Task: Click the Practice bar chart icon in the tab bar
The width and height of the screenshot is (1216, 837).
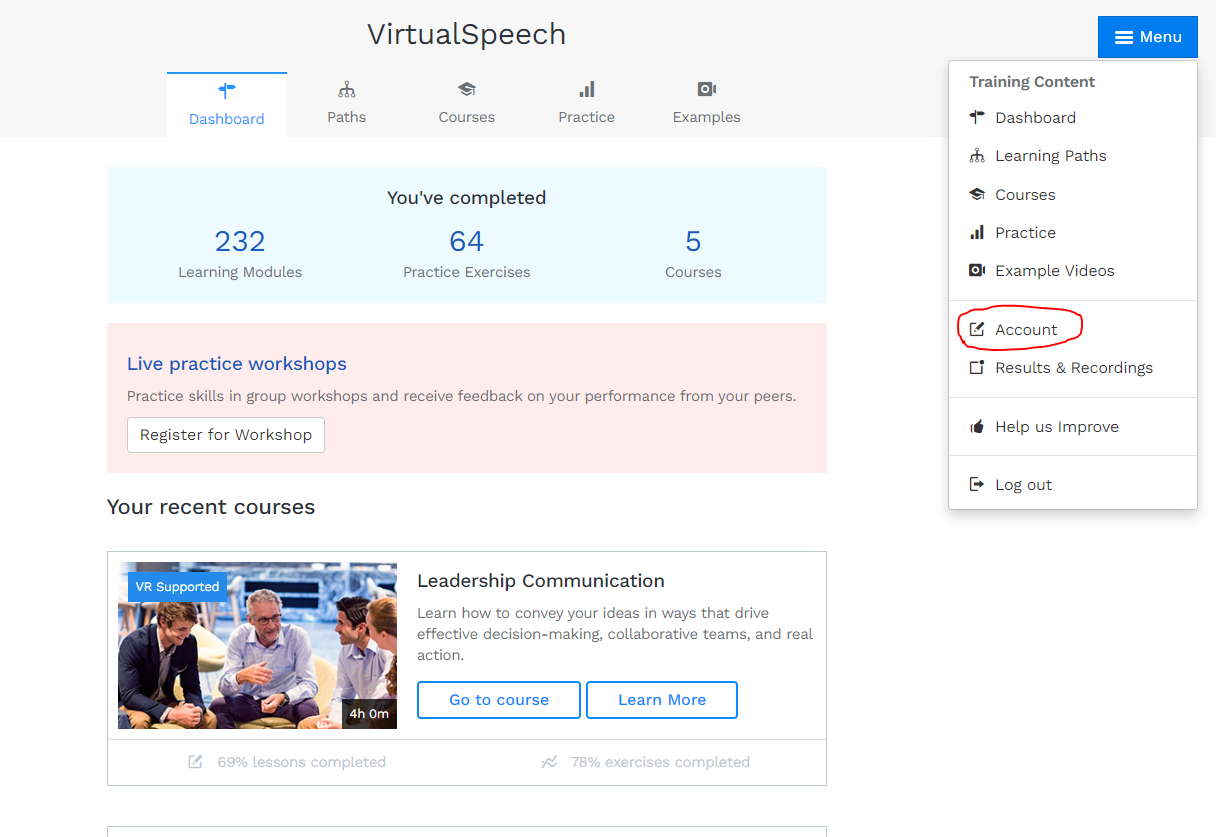Action: pyautogui.click(x=587, y=89)
